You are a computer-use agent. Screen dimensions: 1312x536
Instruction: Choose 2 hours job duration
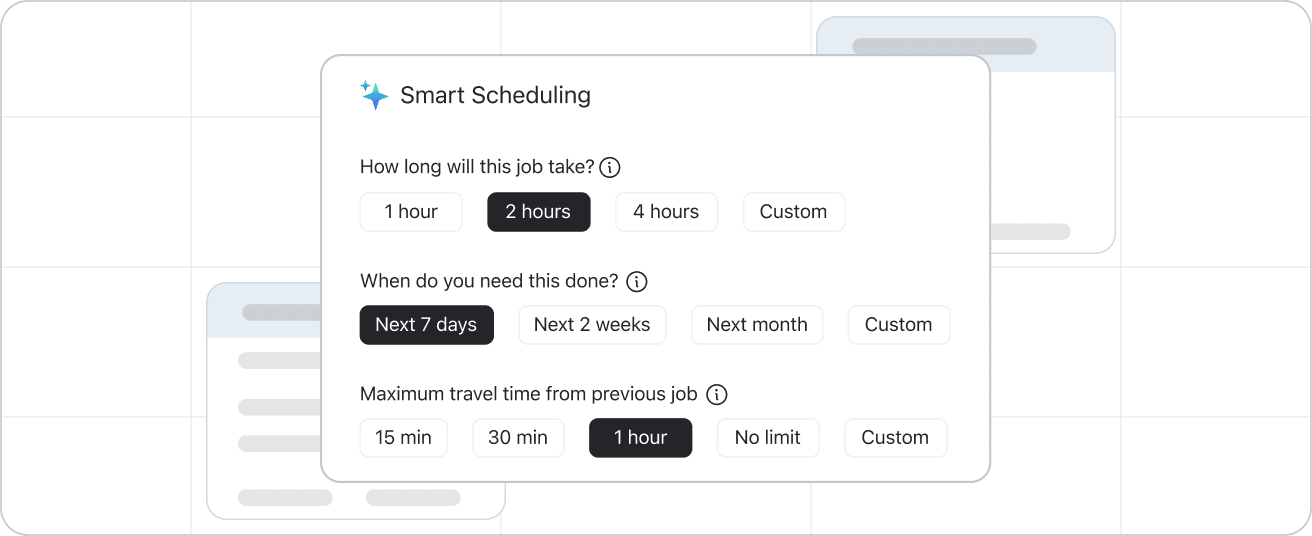538,212
